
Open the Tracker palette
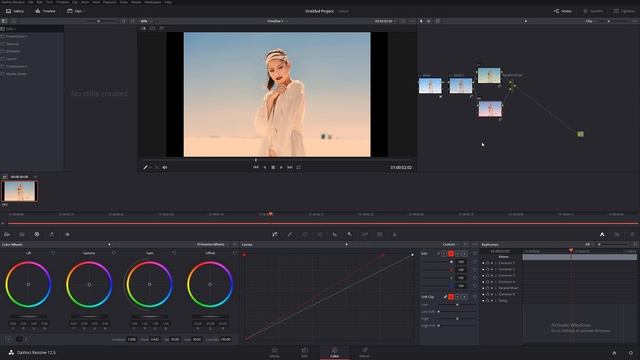[320, 234]
